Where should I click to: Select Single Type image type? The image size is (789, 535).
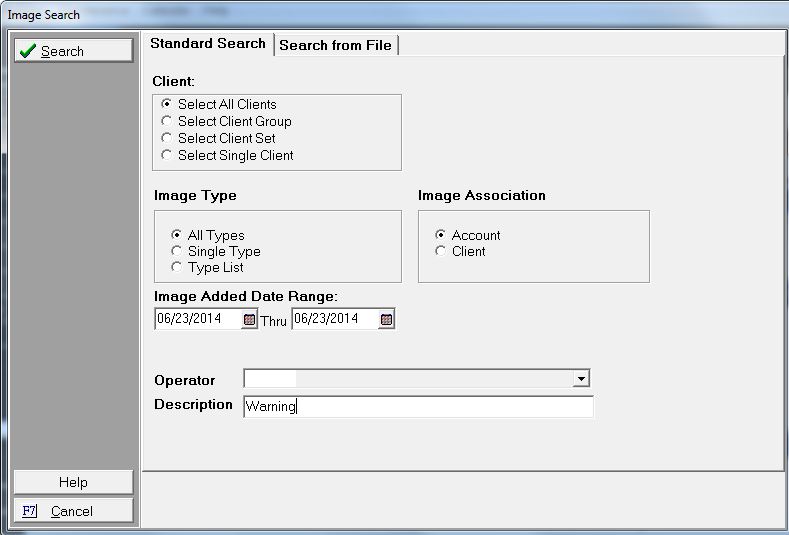177,251
